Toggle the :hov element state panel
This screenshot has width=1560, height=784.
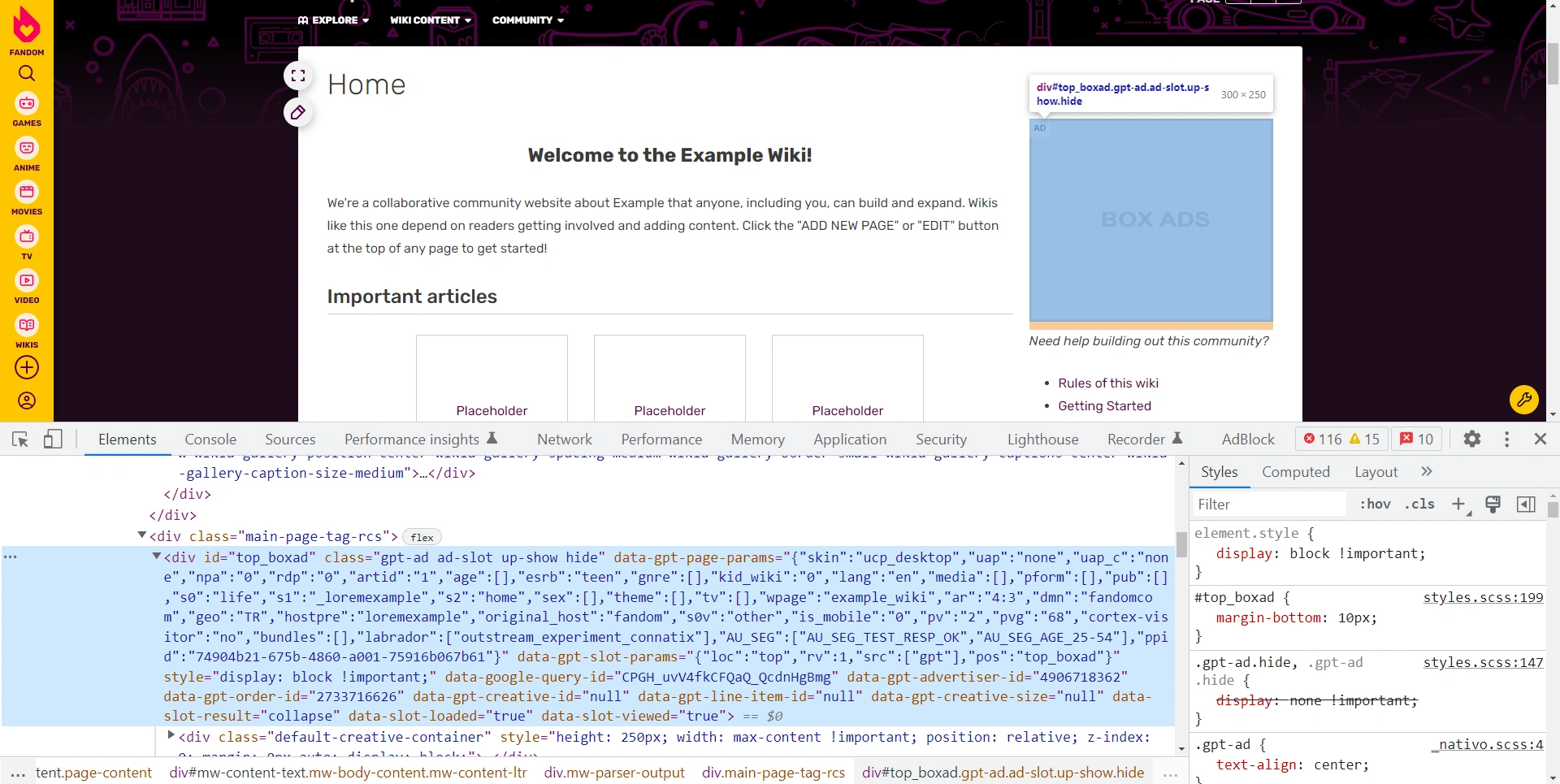(x=1375, y=505)
